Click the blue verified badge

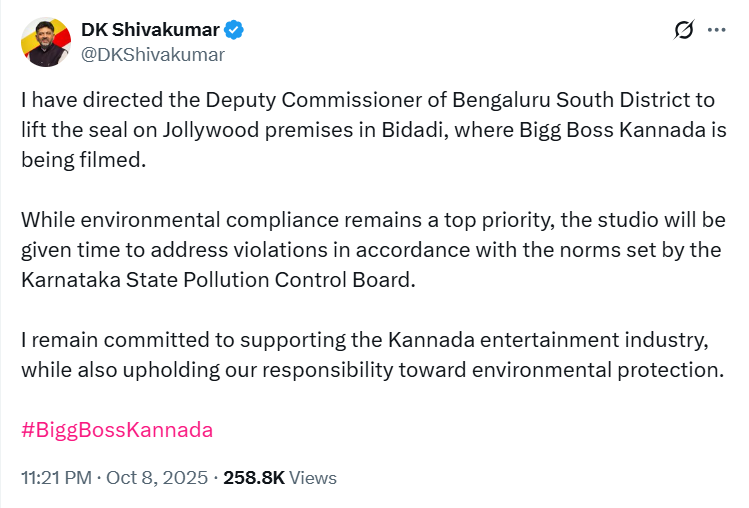(236, 31)
